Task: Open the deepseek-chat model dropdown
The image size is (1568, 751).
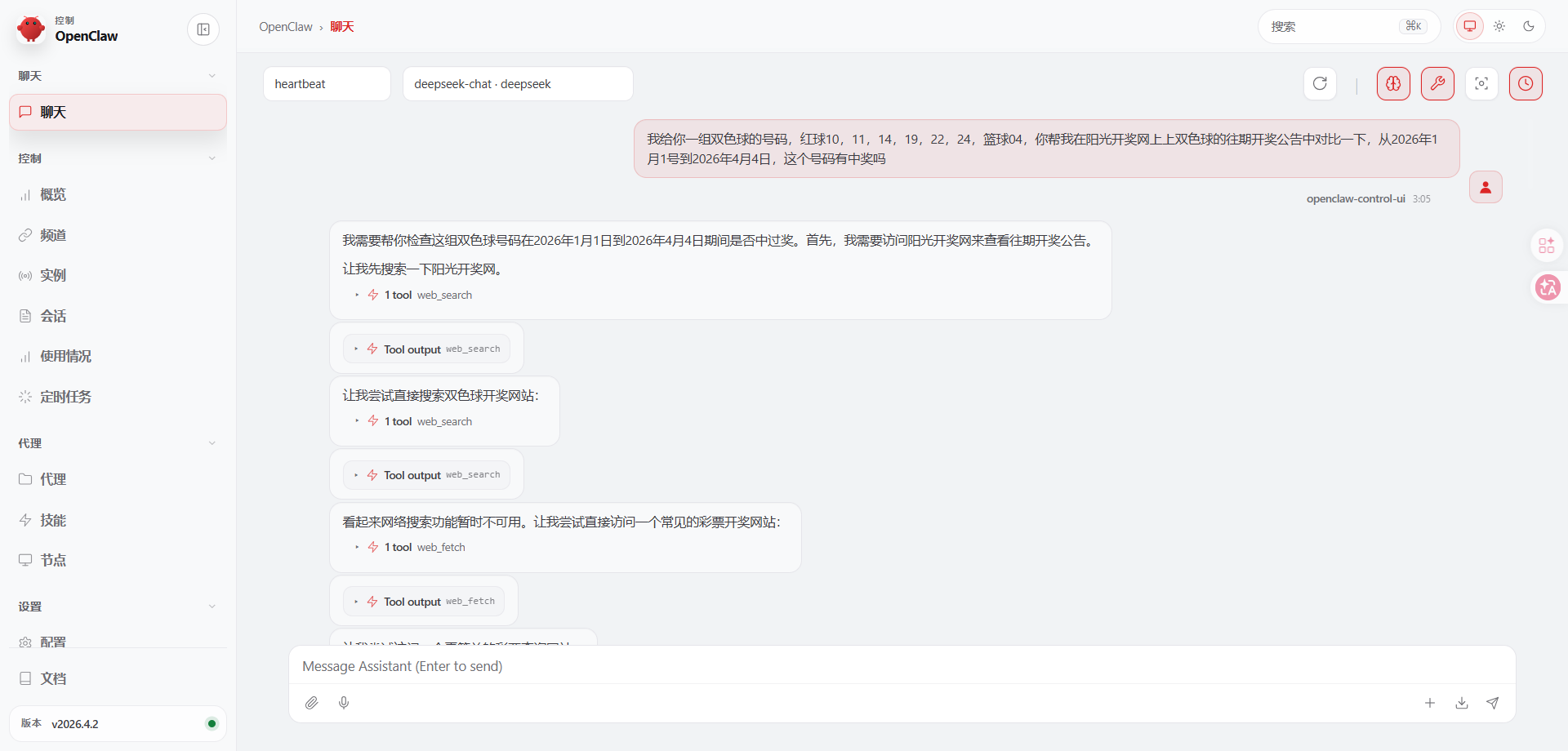Action: [517, 84]
